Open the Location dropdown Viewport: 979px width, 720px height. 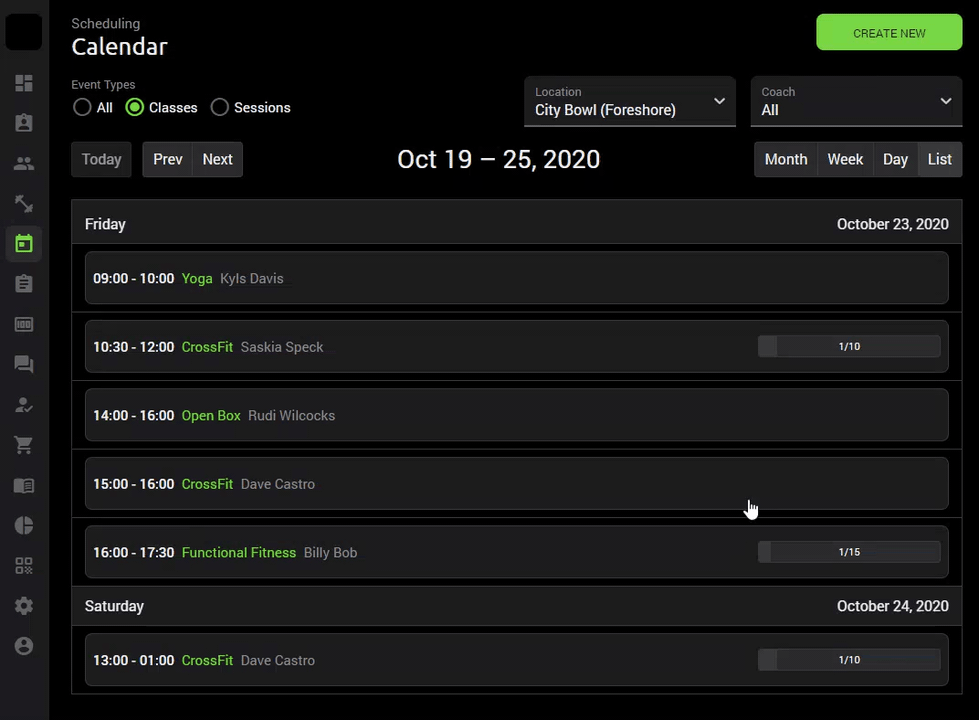tap(629, 101)
